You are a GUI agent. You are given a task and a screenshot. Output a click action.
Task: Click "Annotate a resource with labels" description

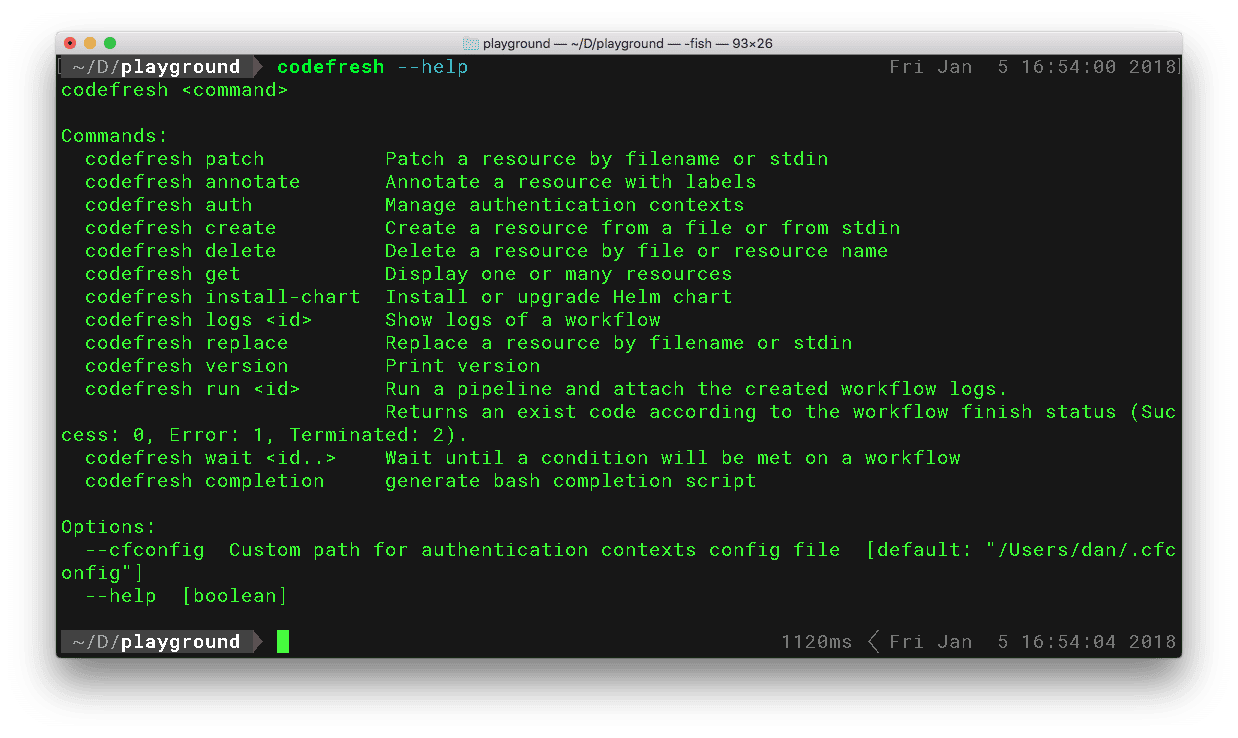tap(571, 182)
